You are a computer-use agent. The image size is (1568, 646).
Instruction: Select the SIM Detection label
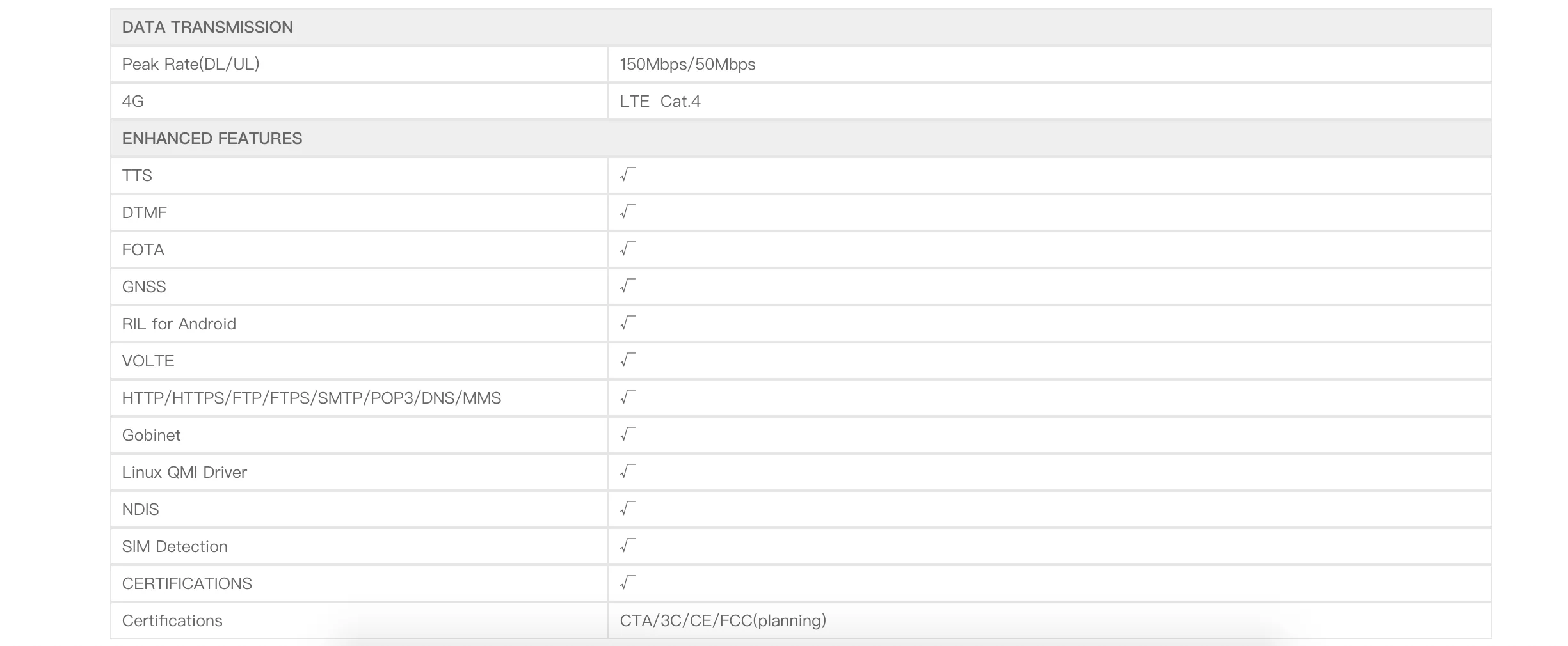click(x=175, y=546)
